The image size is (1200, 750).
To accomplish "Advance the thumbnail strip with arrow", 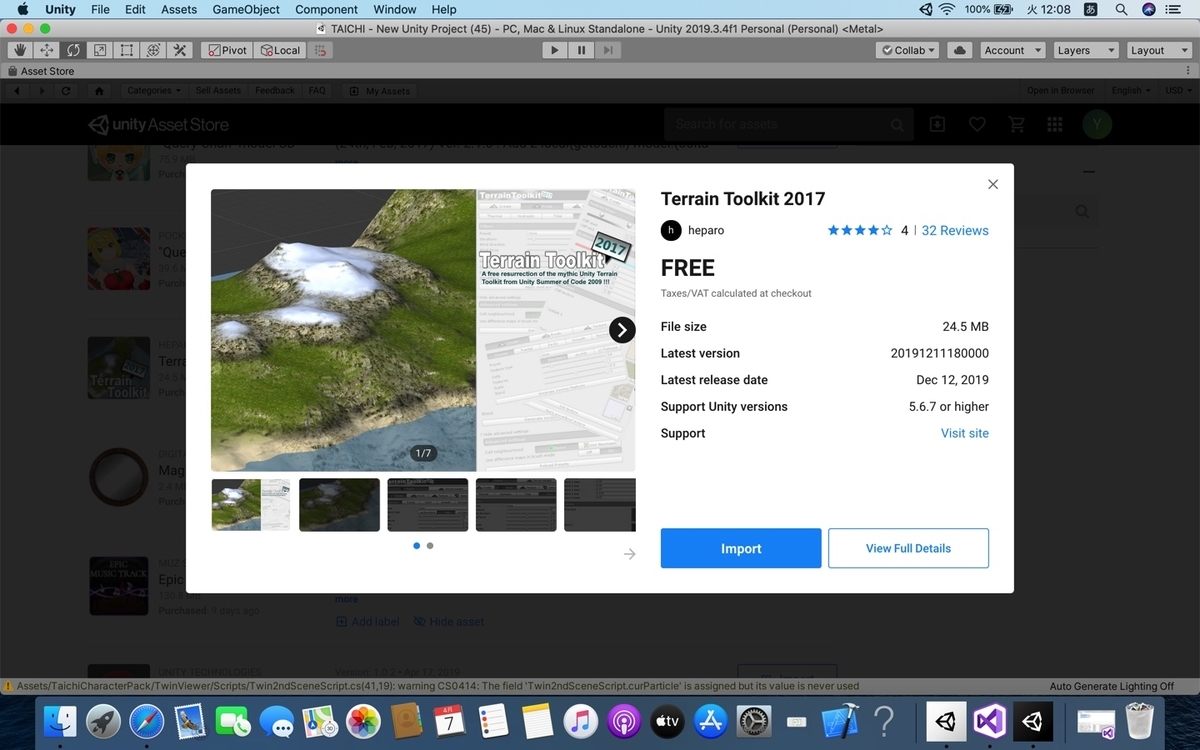I will [x=629, y=554].
